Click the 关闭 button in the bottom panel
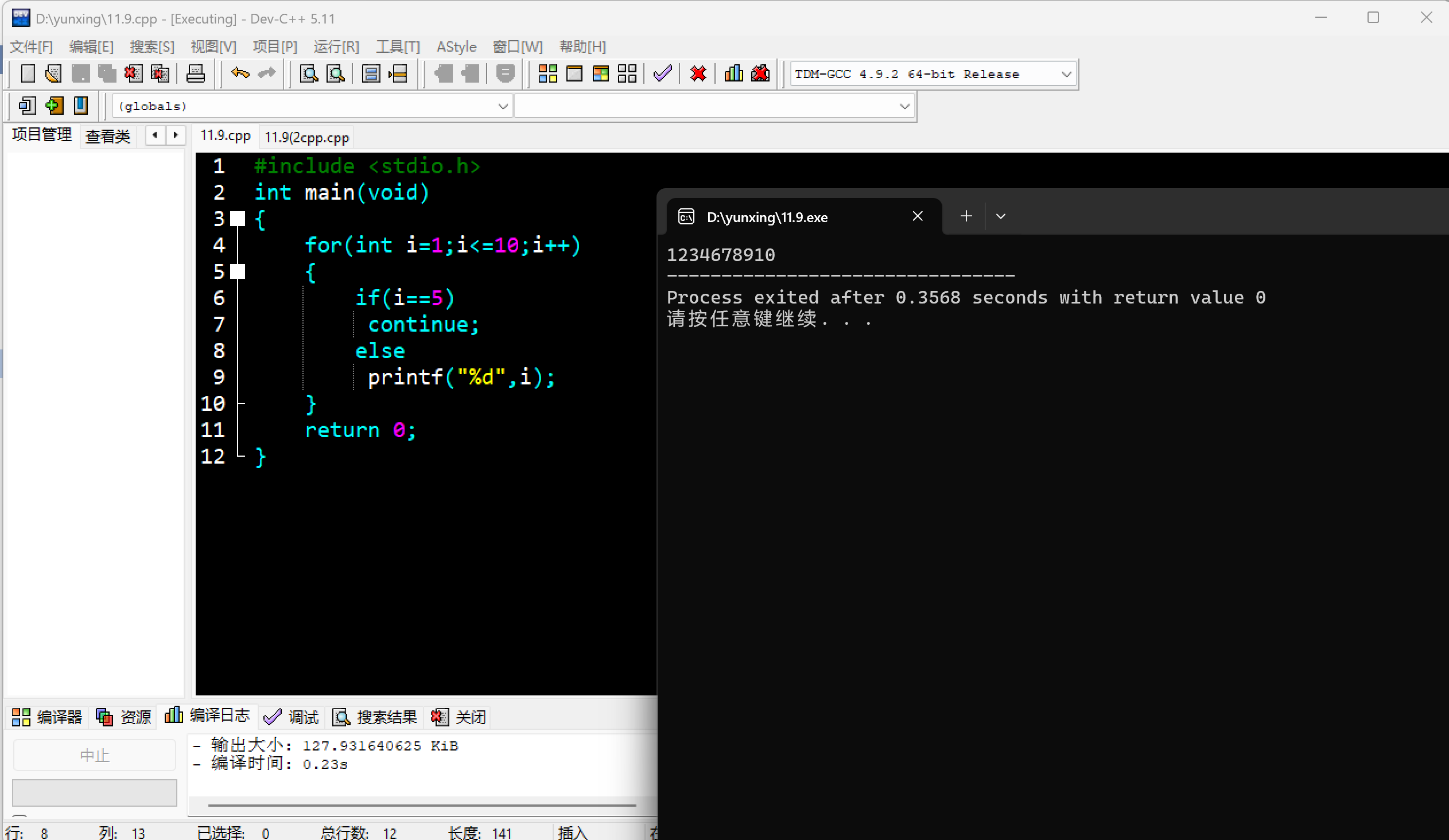This screenshot has height=840, width=1449. [459, 717]
